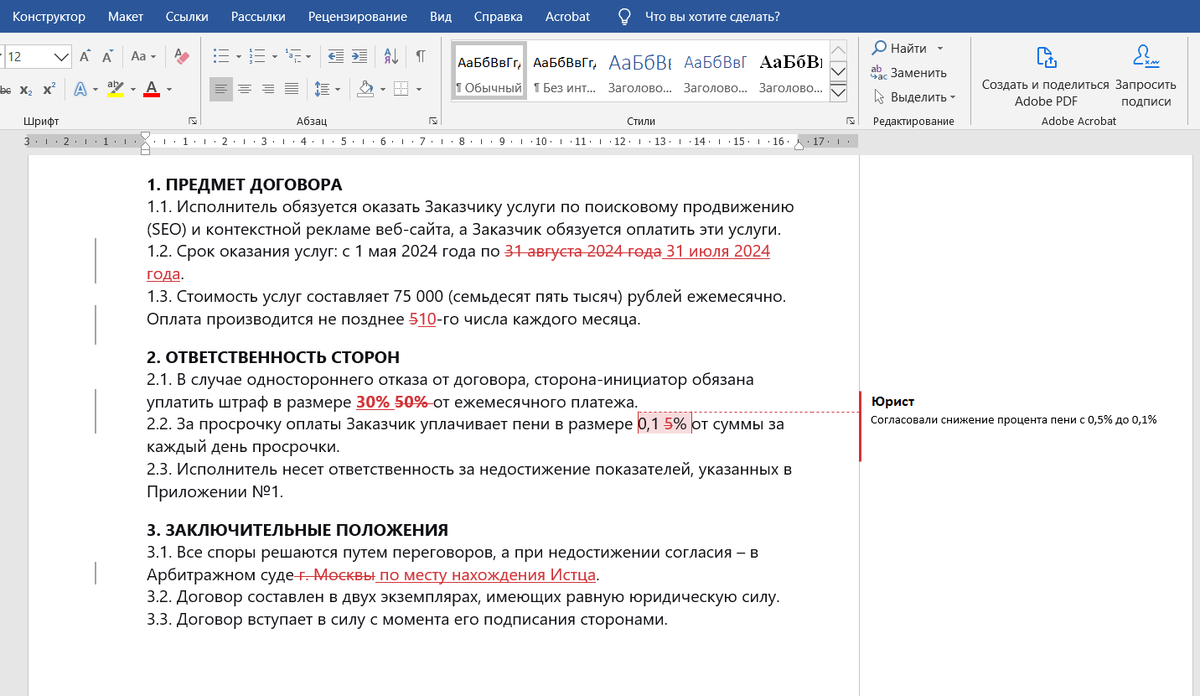Create a bulleted list
This screenshot has height=696, width=1200.
click(x=221, y=56)
